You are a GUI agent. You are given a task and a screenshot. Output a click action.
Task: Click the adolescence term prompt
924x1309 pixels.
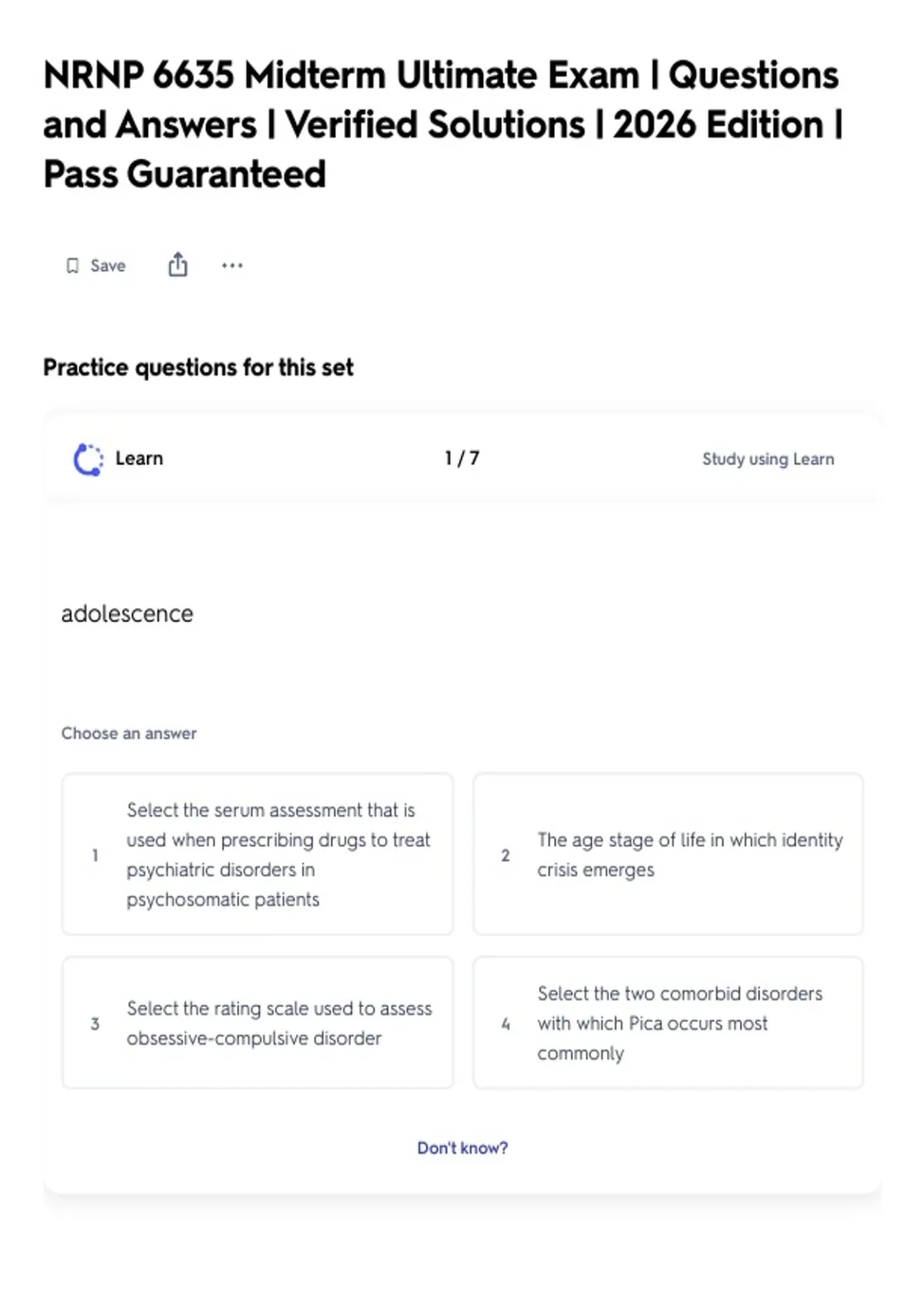click(x=127, y=614)
